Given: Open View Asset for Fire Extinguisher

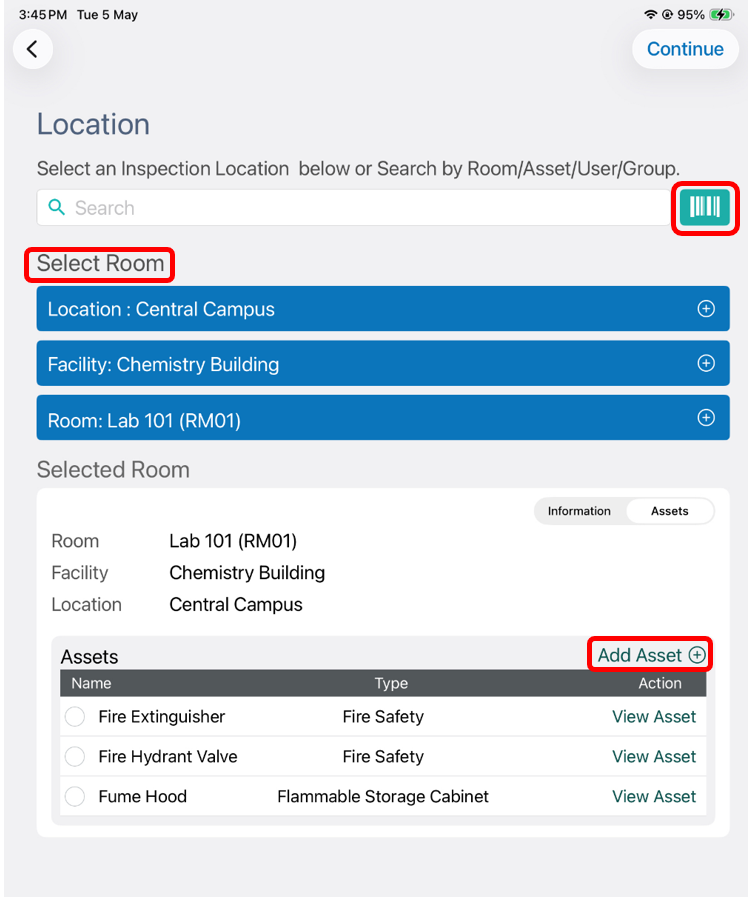Looking at the screenshot, I should tap(654, 716).
